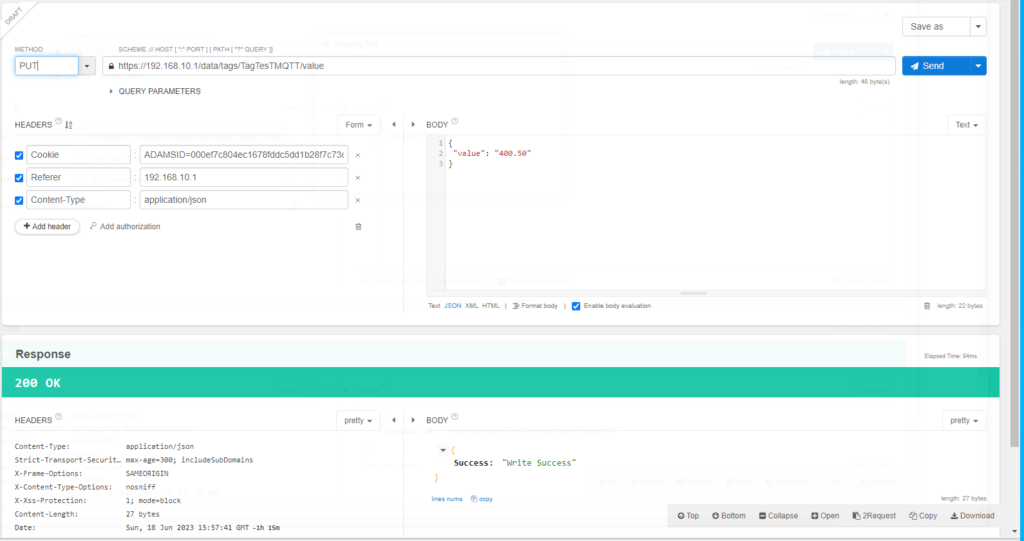
Task: Click the Save as button
Action: [936, 26]
